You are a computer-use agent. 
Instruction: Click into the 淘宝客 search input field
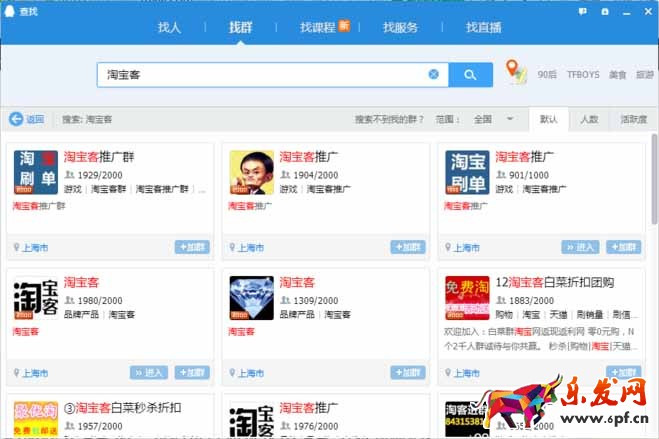[x=260, y=74]
